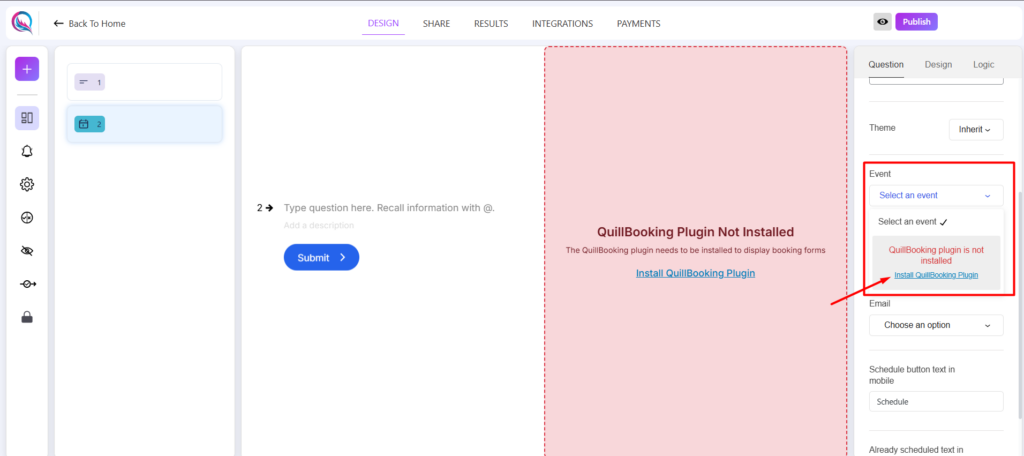1024x456 pixels.
Task: Click the Back To Home arrow
Action: [x=59, y=24]
